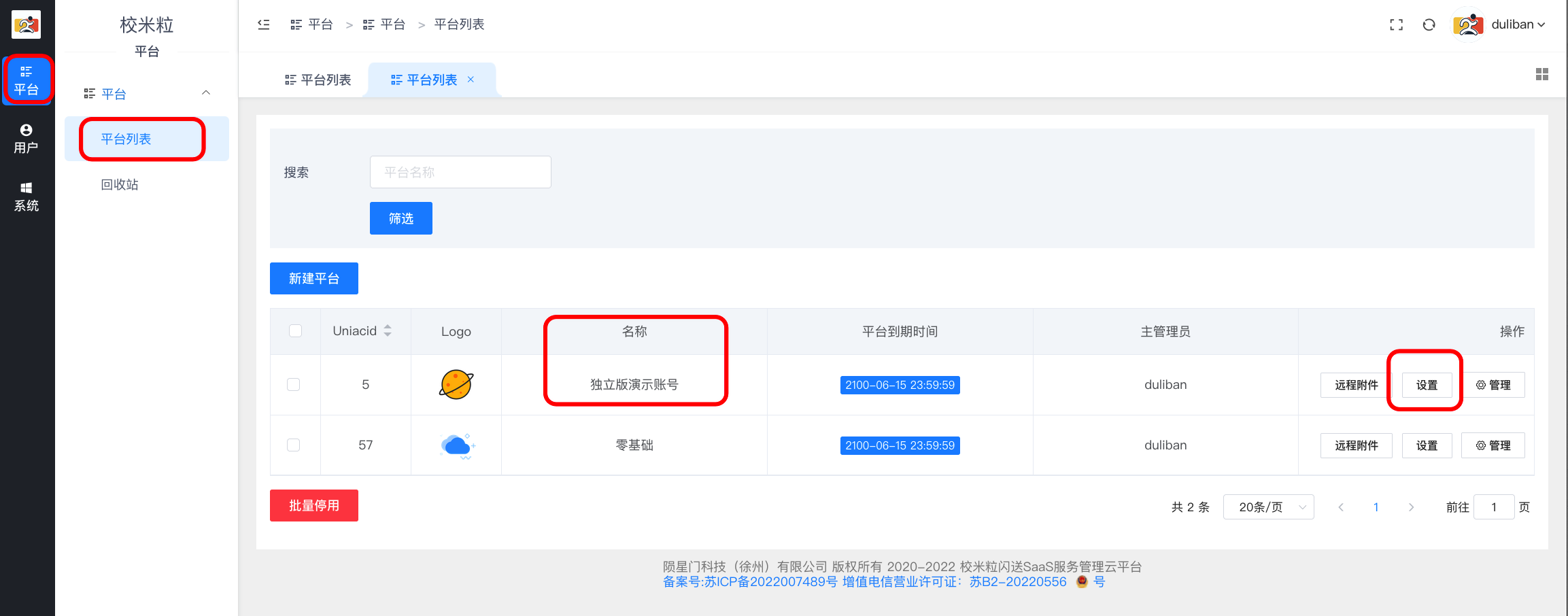Select all rows with header checkbox
Image resolution: width=1568 pixels, height=616 pixels.
(x=295, y=331)
